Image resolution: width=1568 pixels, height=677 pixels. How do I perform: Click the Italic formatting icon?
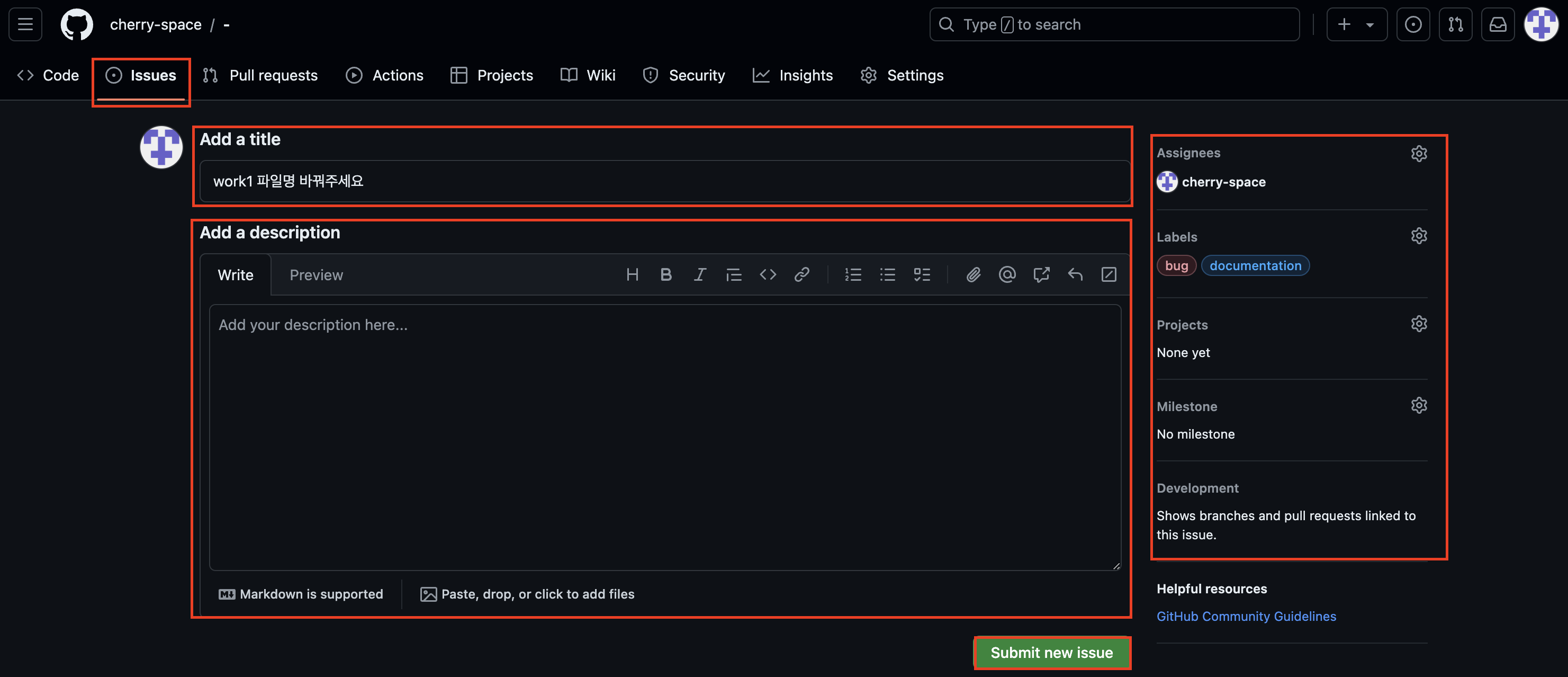click(x=700, y=275)
